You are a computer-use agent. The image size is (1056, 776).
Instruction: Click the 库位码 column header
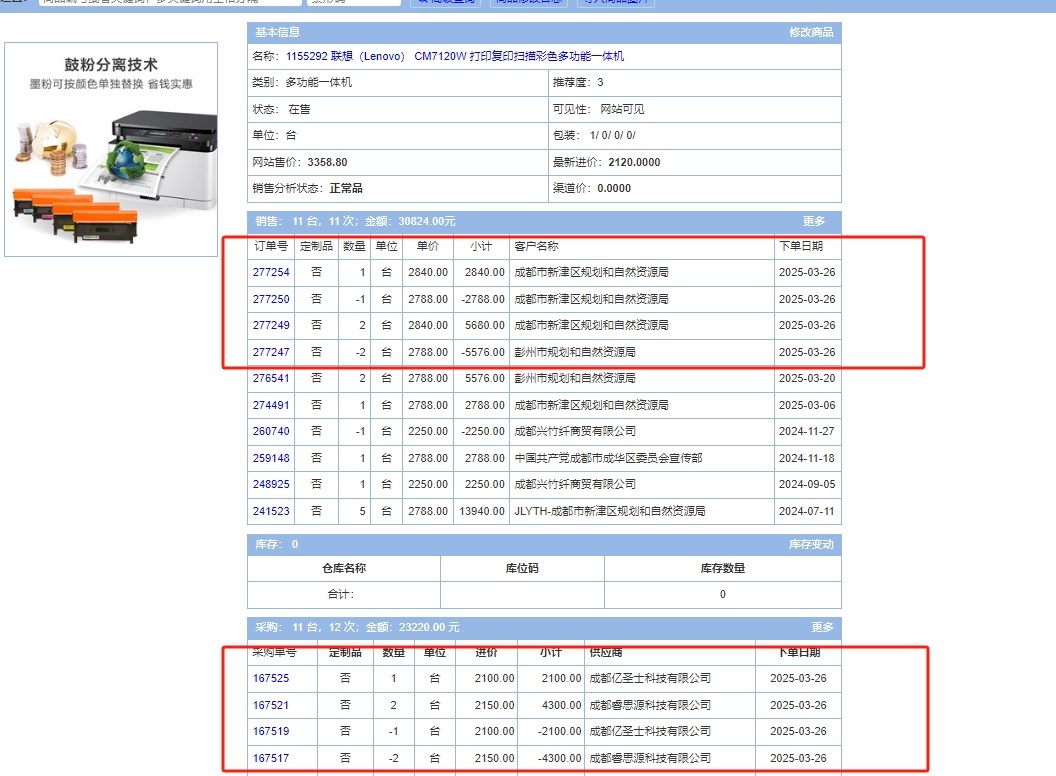(522, 569)
